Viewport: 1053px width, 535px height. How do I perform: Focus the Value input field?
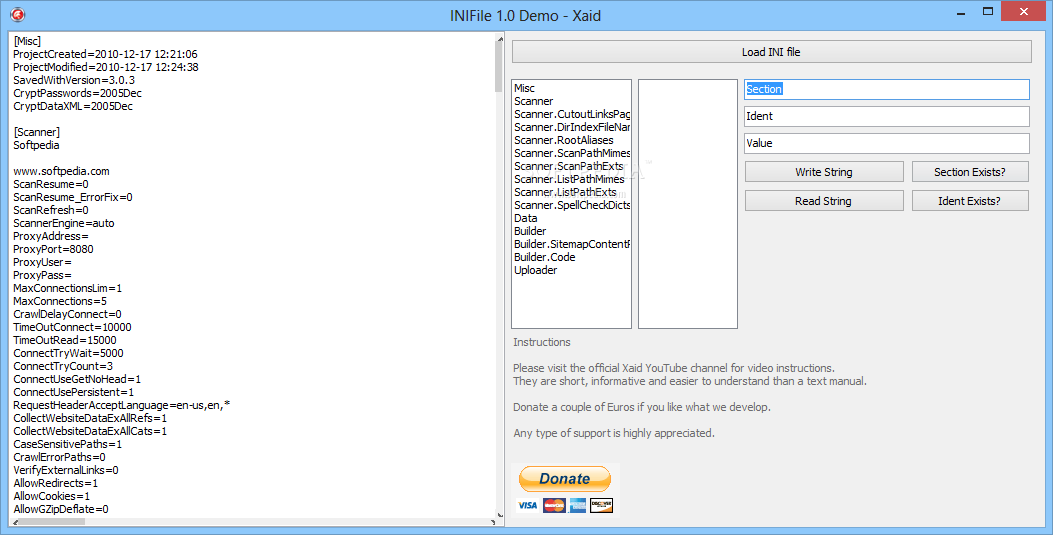(886, 143)
